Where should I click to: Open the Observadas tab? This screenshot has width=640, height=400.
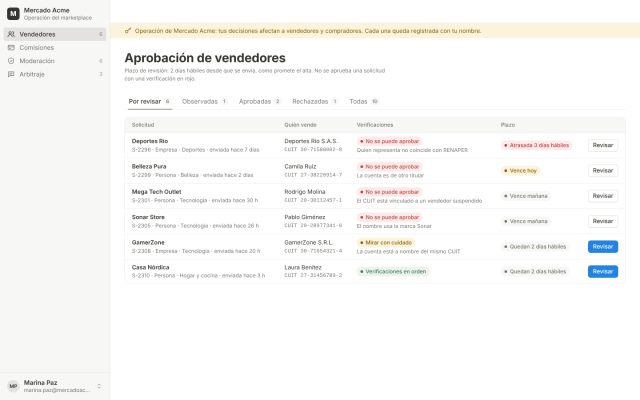[x=204, y=102]
